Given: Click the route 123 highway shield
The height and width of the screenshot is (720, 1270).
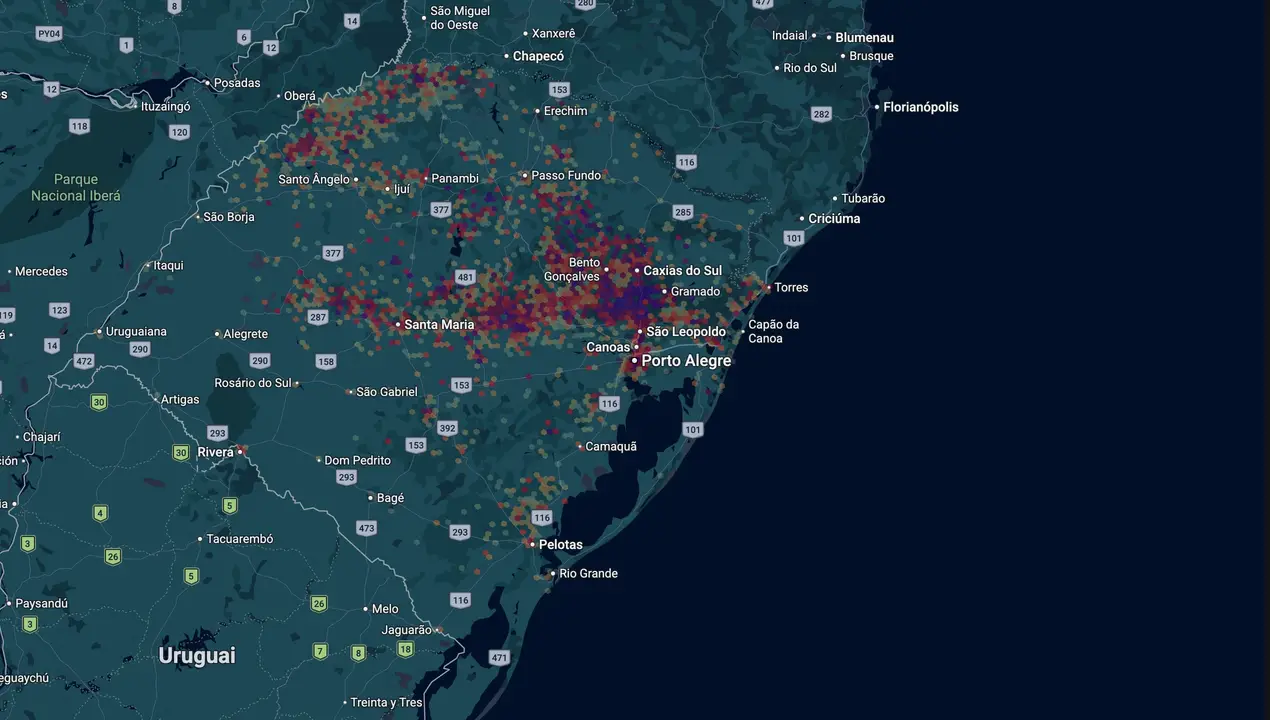Looking at the screenshot, I should click(x=59, y=311).
